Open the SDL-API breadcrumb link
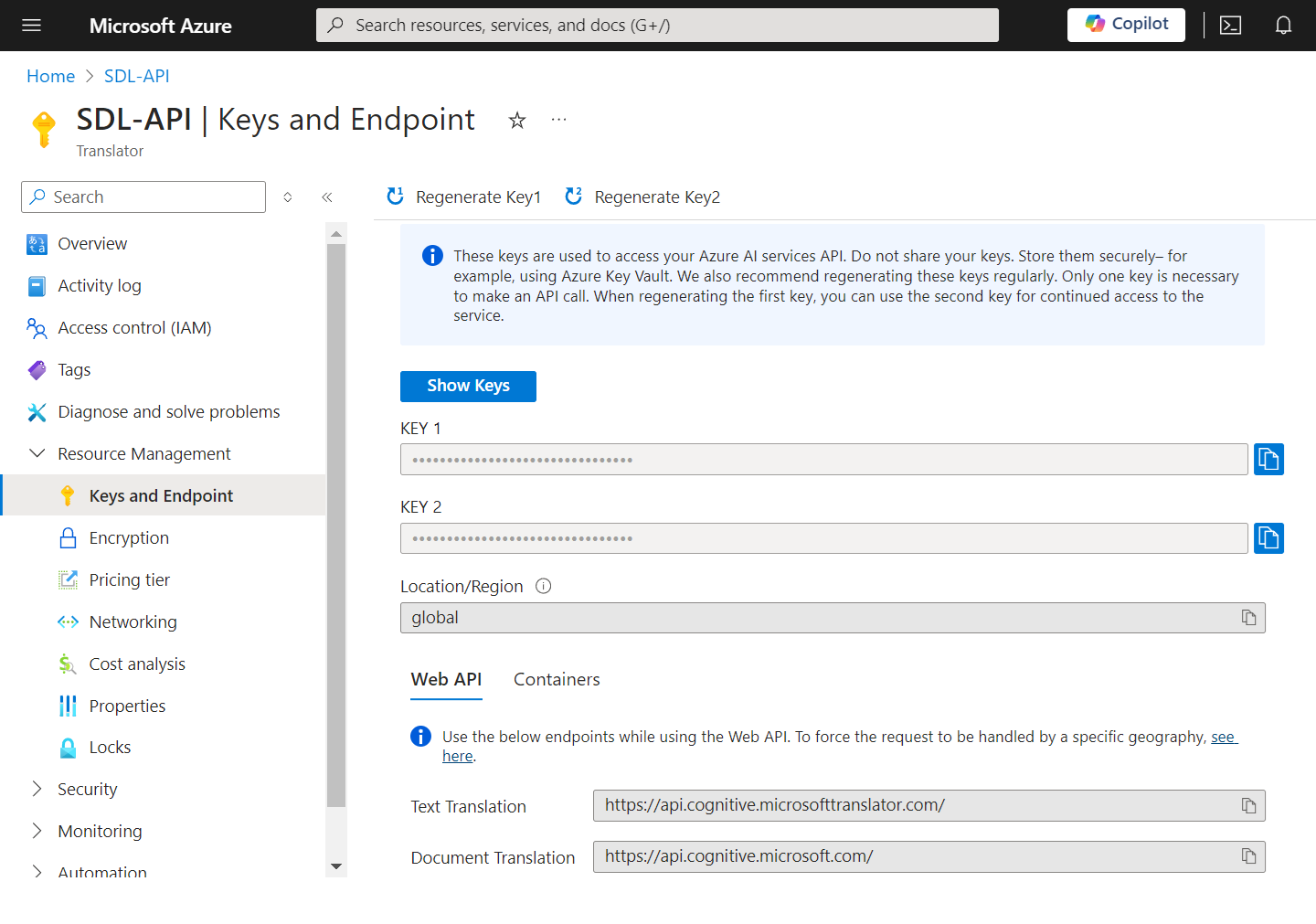This screenshot has width=1316, height=924. click(137, 76)
